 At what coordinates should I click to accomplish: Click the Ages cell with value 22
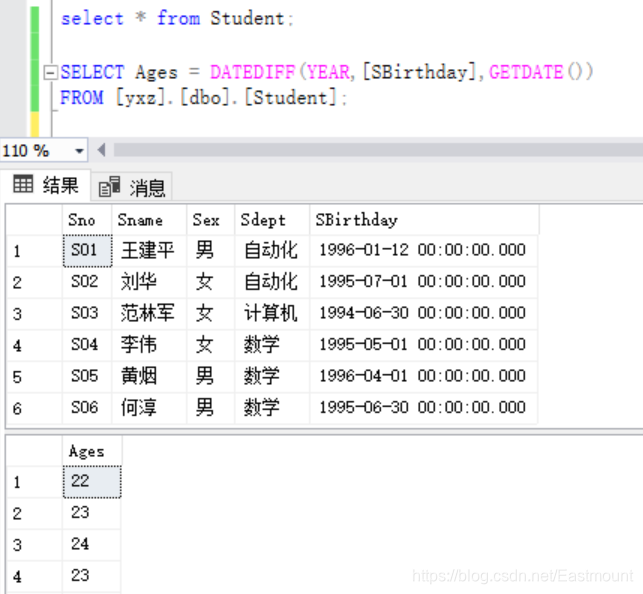click(x=92, y=482)
